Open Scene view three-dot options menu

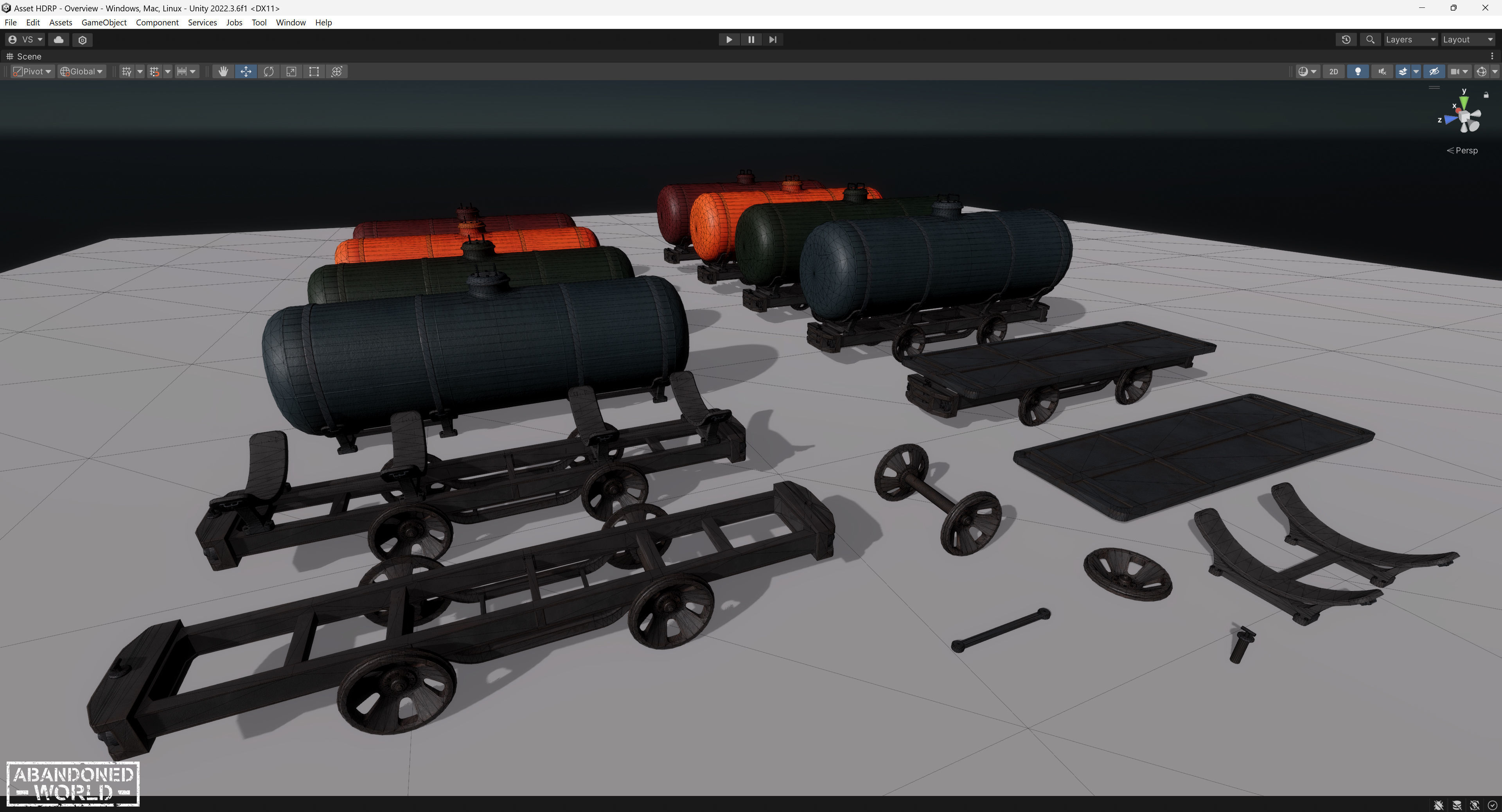coord(1492,57)
